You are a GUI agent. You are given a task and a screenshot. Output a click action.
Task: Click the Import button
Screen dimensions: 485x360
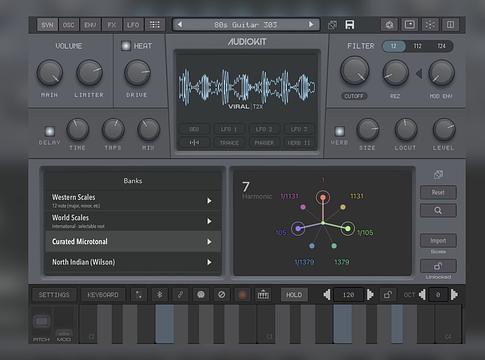click(438, 241)
